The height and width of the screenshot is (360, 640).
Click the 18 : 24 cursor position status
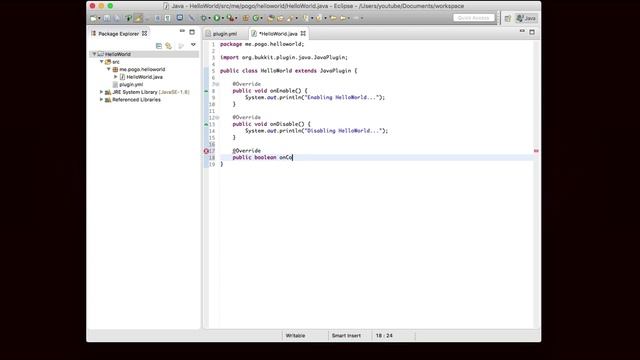point(384,336)
